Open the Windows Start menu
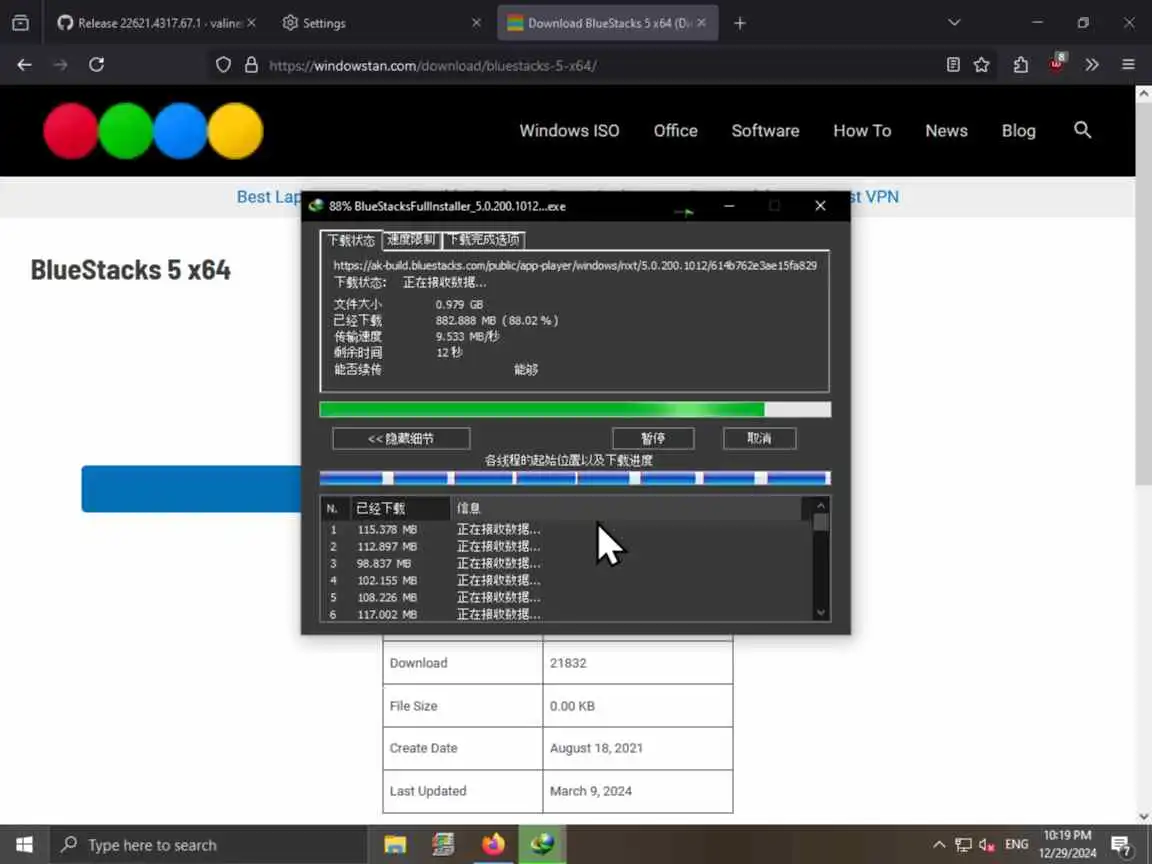 24,844
